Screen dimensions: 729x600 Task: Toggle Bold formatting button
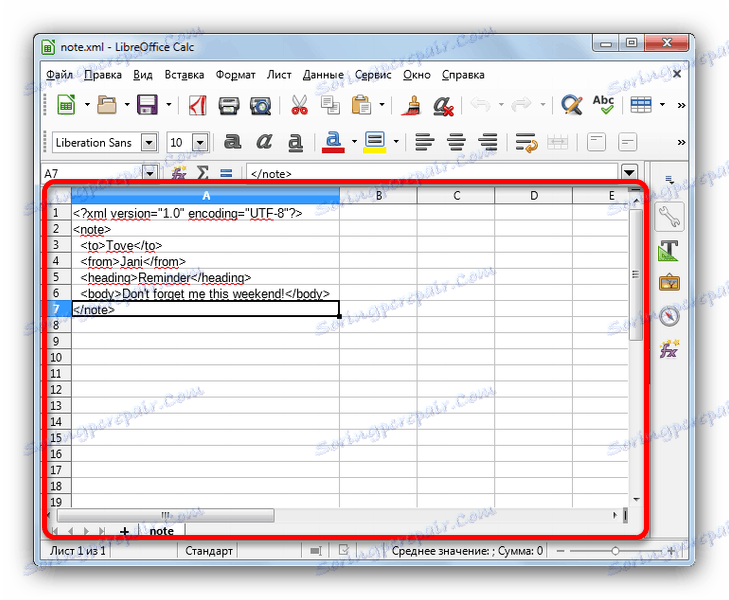pos(232,142)
